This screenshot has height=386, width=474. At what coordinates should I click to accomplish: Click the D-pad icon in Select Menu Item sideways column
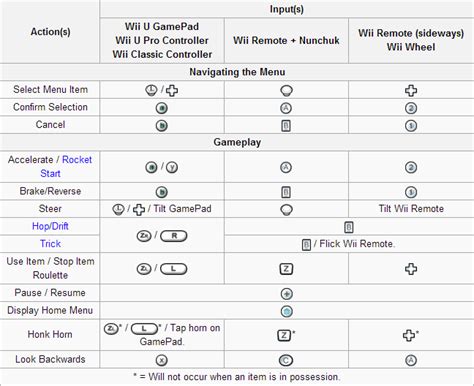411,90
